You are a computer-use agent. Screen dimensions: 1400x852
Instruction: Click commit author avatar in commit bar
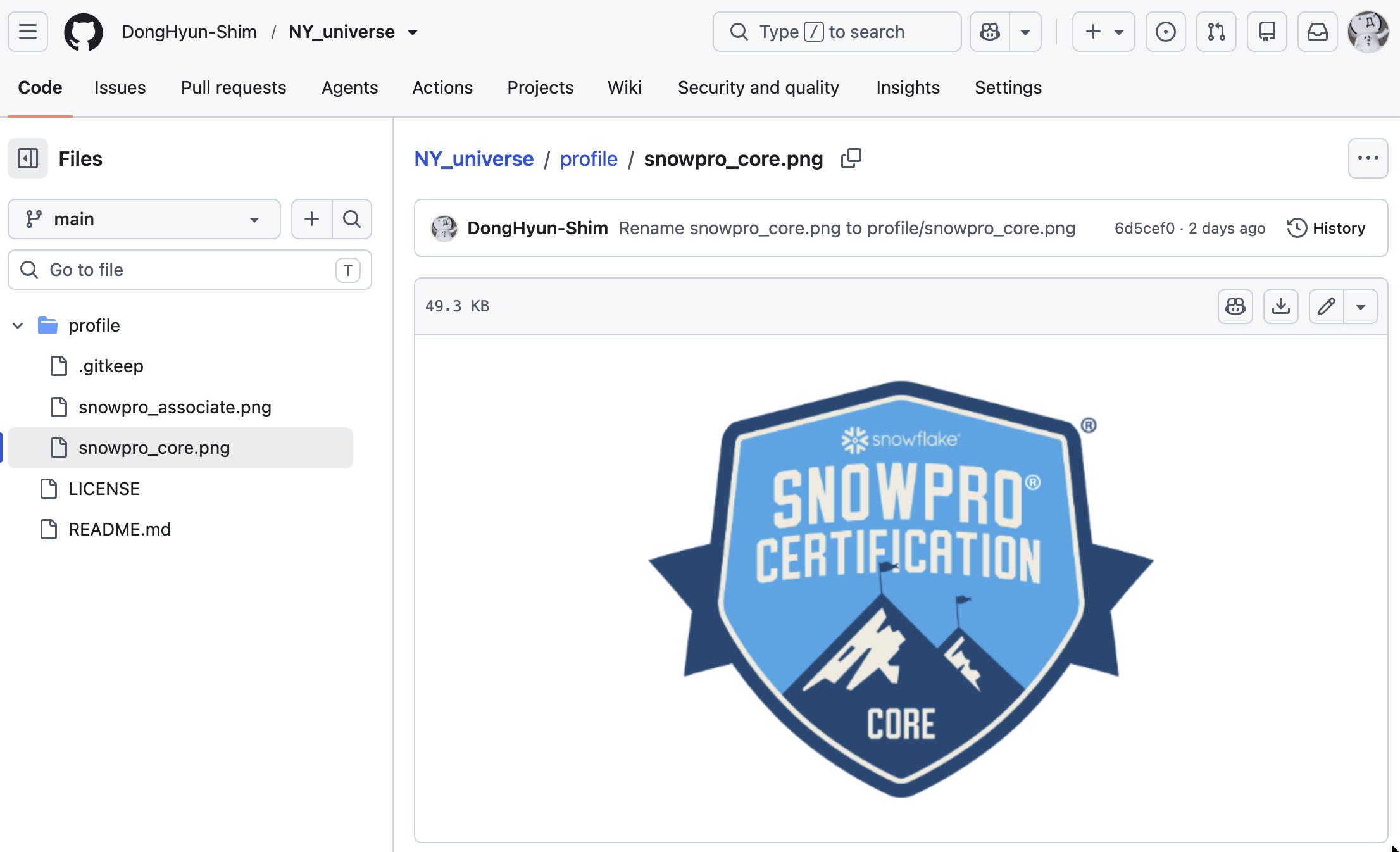tap(444, 228)
